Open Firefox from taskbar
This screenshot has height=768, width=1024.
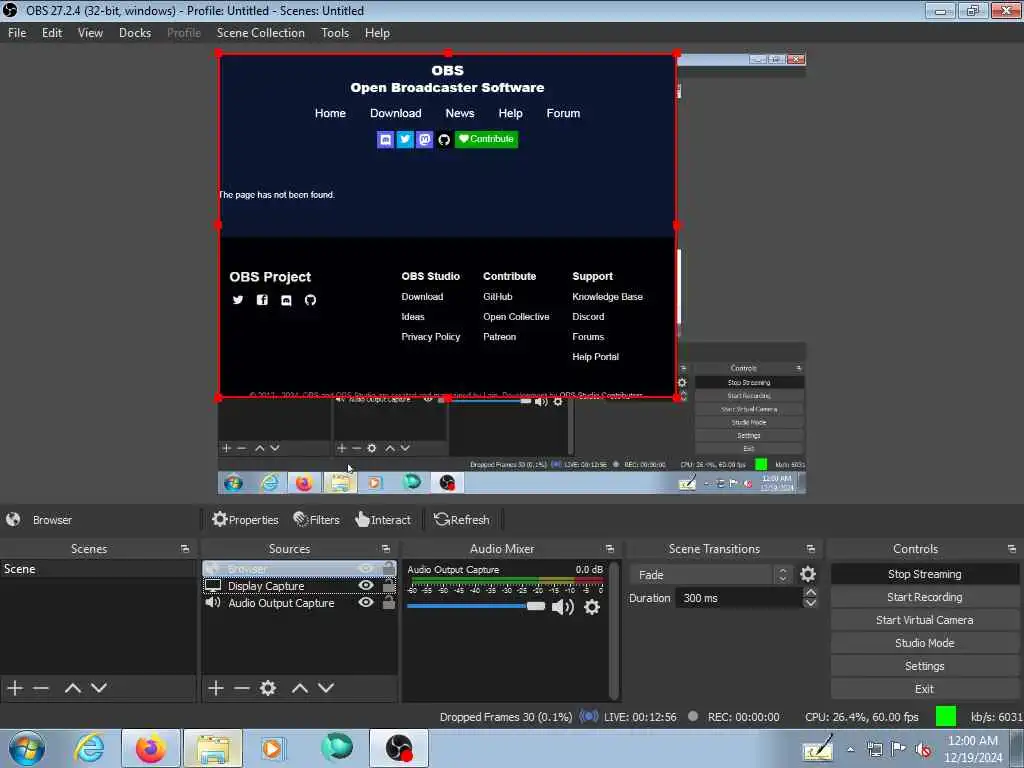point(151,748)
